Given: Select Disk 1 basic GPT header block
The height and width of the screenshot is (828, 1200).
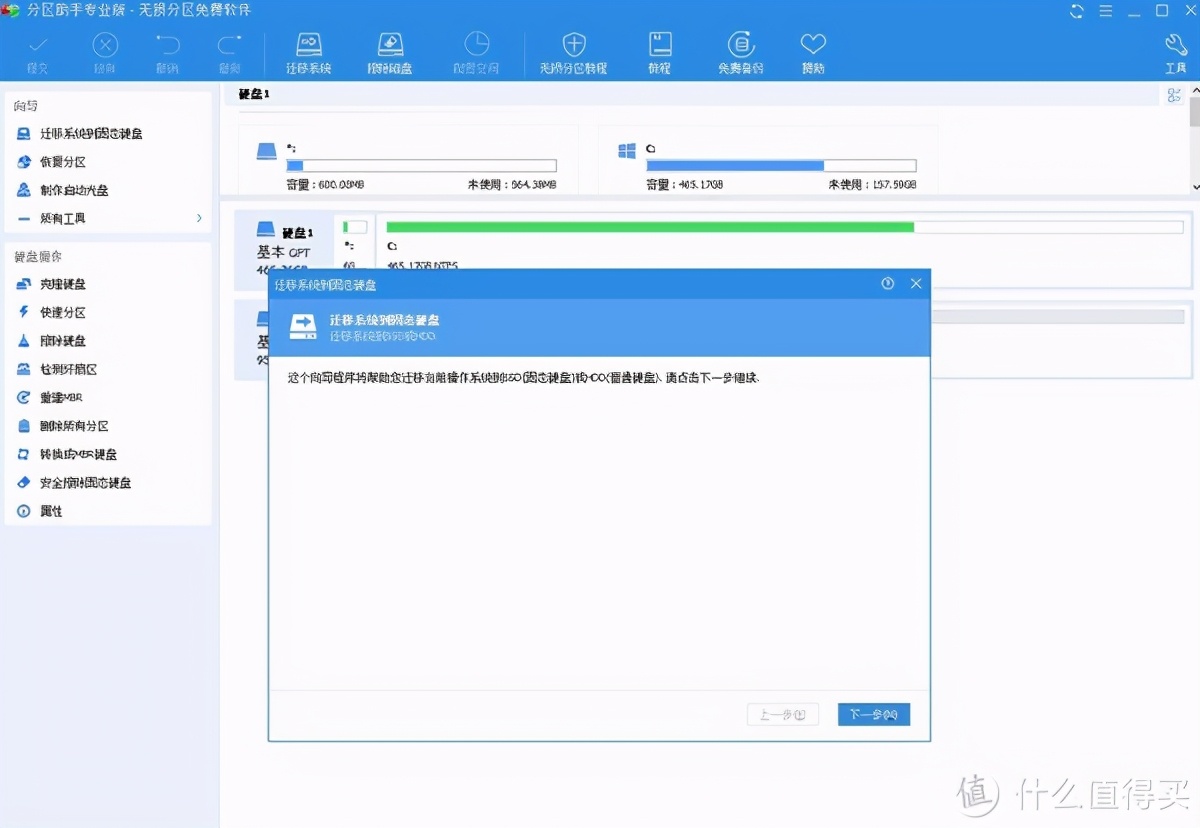Looking at the screenshot, I should [285, 249].
